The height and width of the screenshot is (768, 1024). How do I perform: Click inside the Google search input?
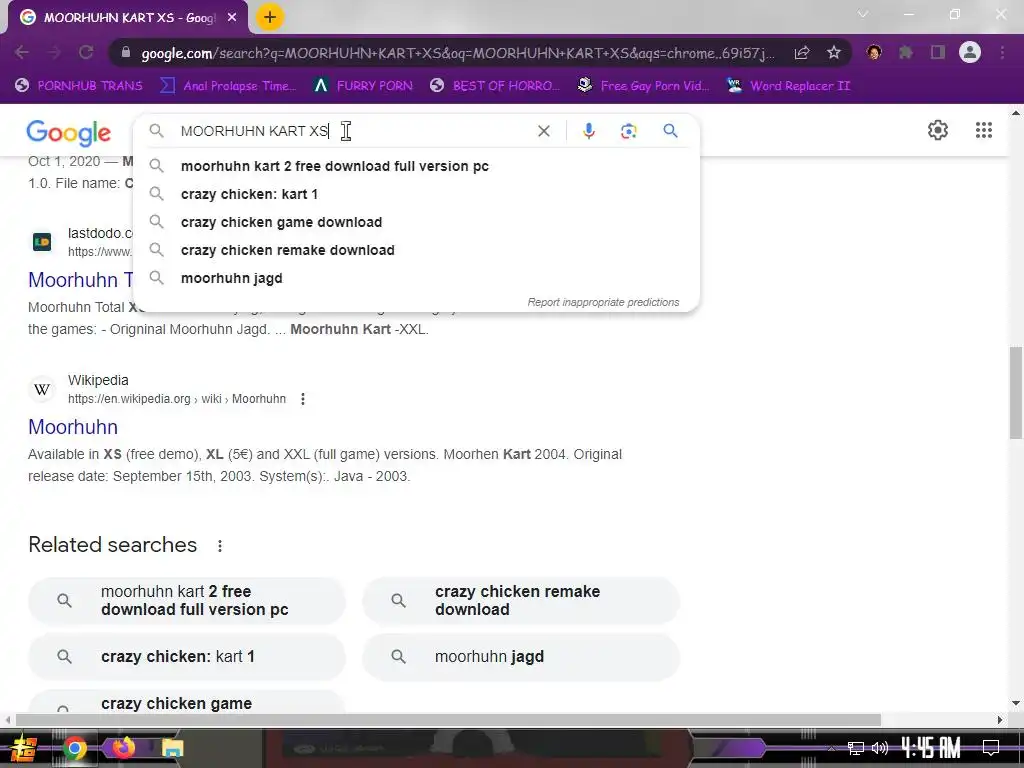point(353,131)
